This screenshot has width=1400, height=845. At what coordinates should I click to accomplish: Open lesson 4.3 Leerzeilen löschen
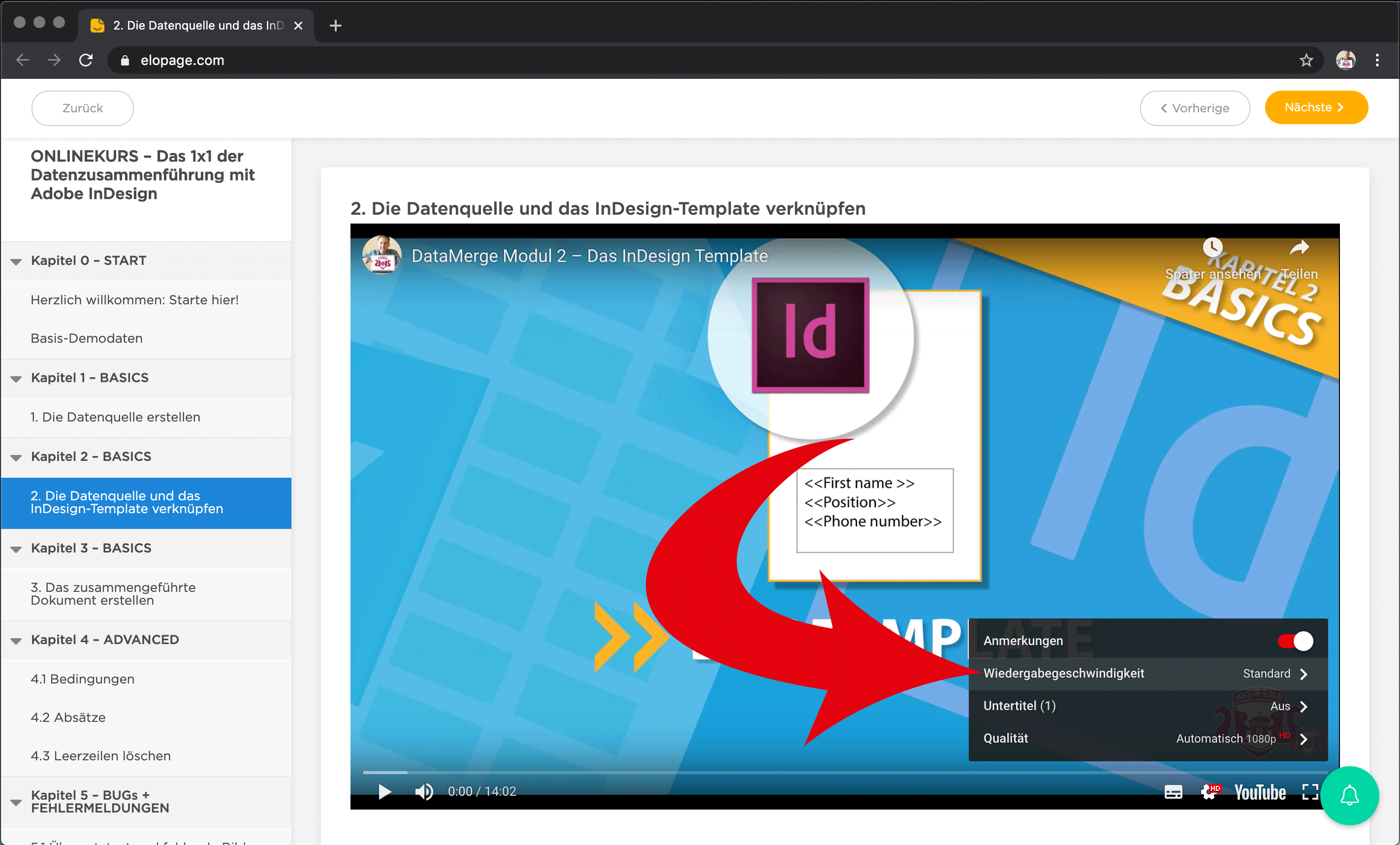pos(146,756)
